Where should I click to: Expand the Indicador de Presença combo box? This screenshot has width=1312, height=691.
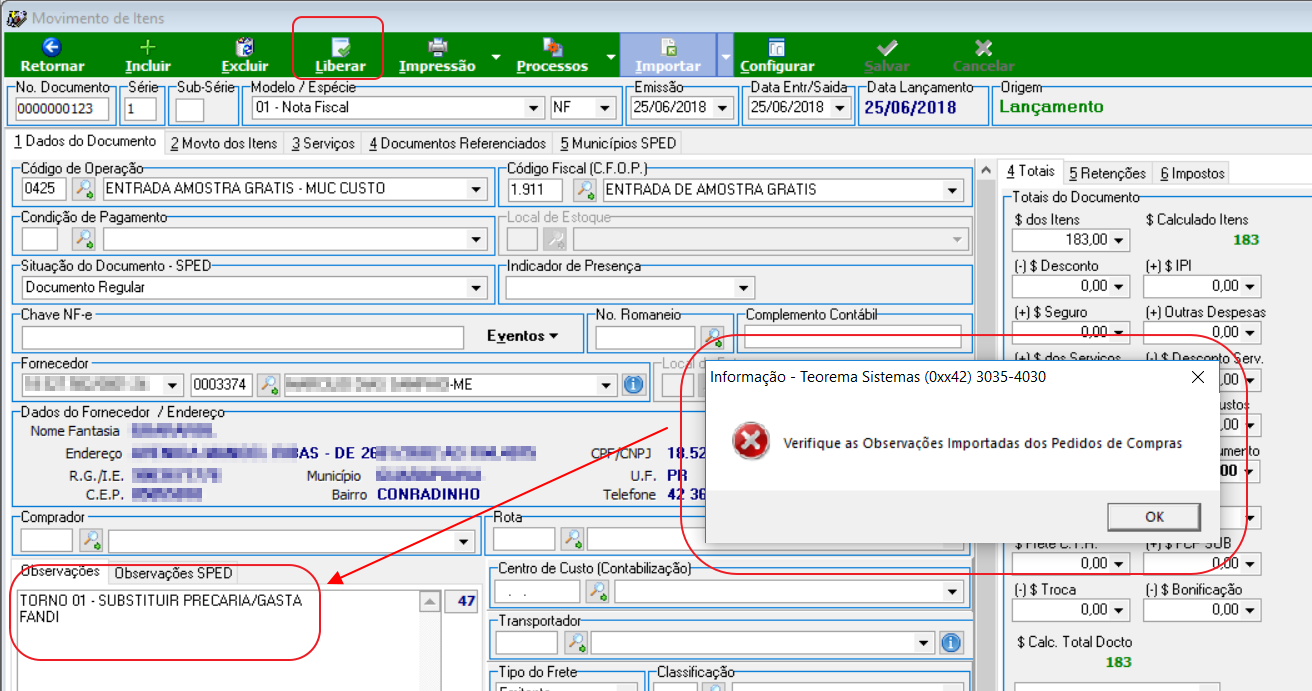743,288
